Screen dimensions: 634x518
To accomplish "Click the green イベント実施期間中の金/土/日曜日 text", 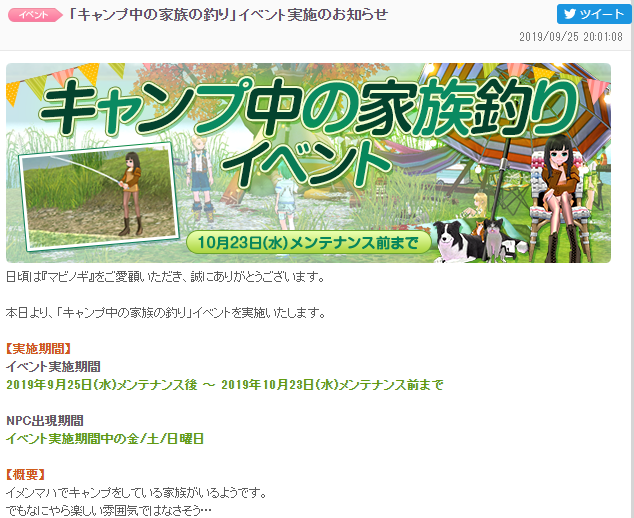I will coord(105,439).
